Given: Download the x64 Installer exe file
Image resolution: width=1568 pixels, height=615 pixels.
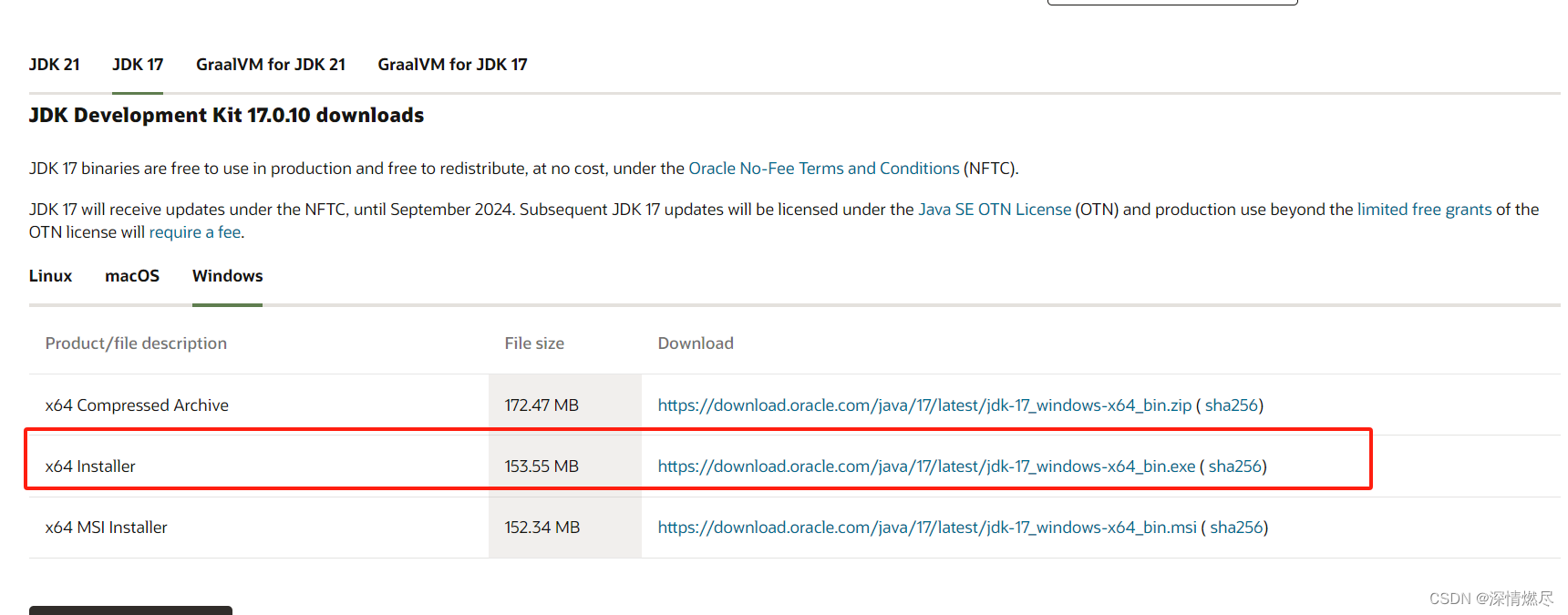Looking at the screenshot, I should pos(925,466).
